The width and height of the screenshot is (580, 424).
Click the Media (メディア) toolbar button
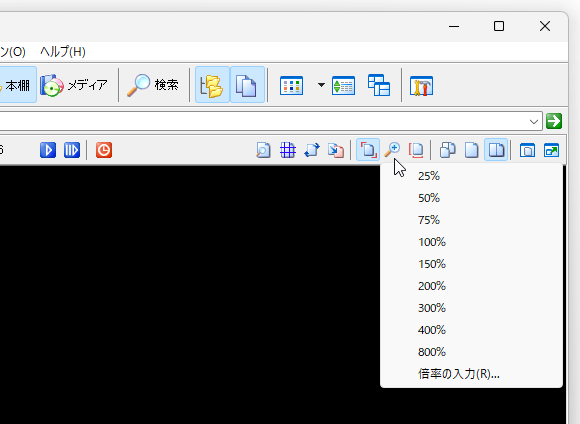point(74,85)
